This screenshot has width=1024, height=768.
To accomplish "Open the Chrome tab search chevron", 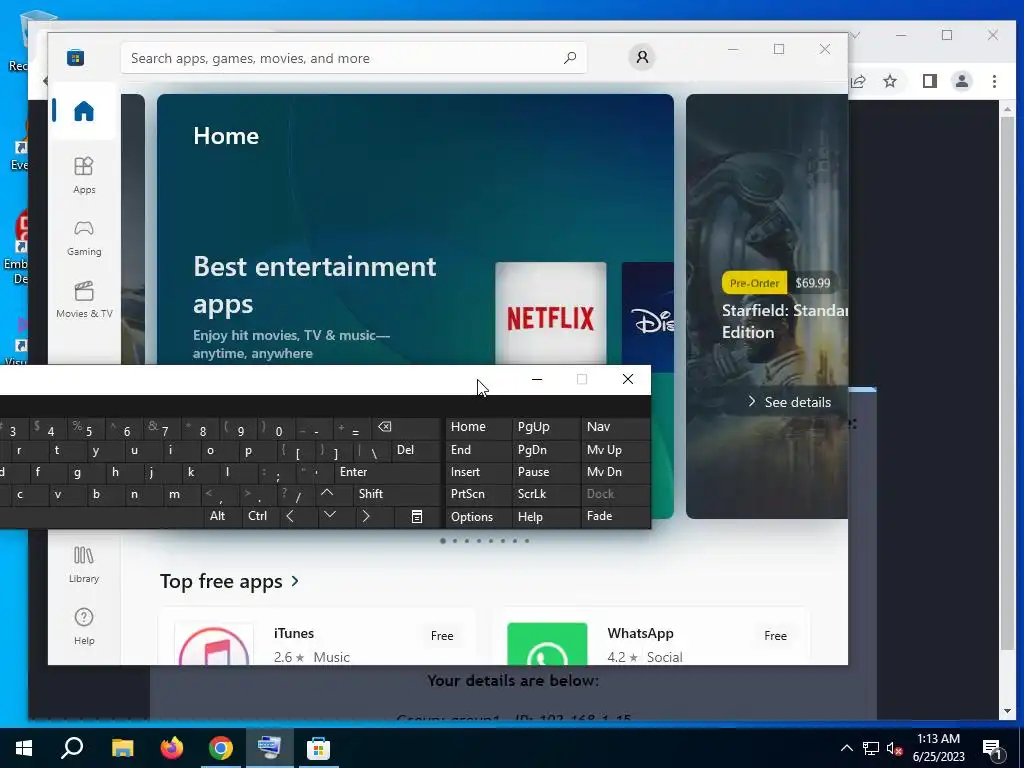I will [x=856, y=35].
